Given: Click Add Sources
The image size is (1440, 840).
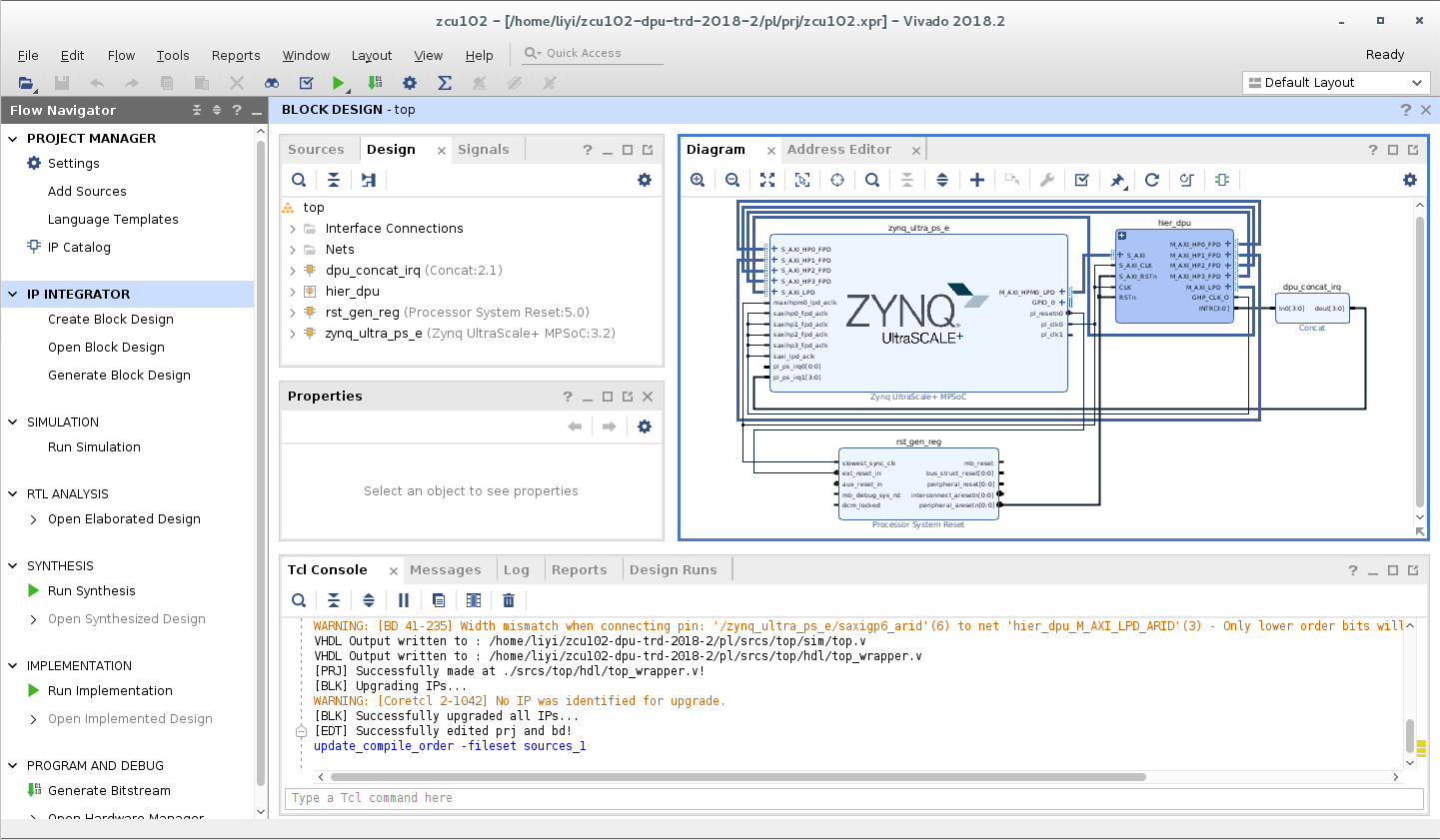Looking at the screenshot, I should click(x=87, y=192).
